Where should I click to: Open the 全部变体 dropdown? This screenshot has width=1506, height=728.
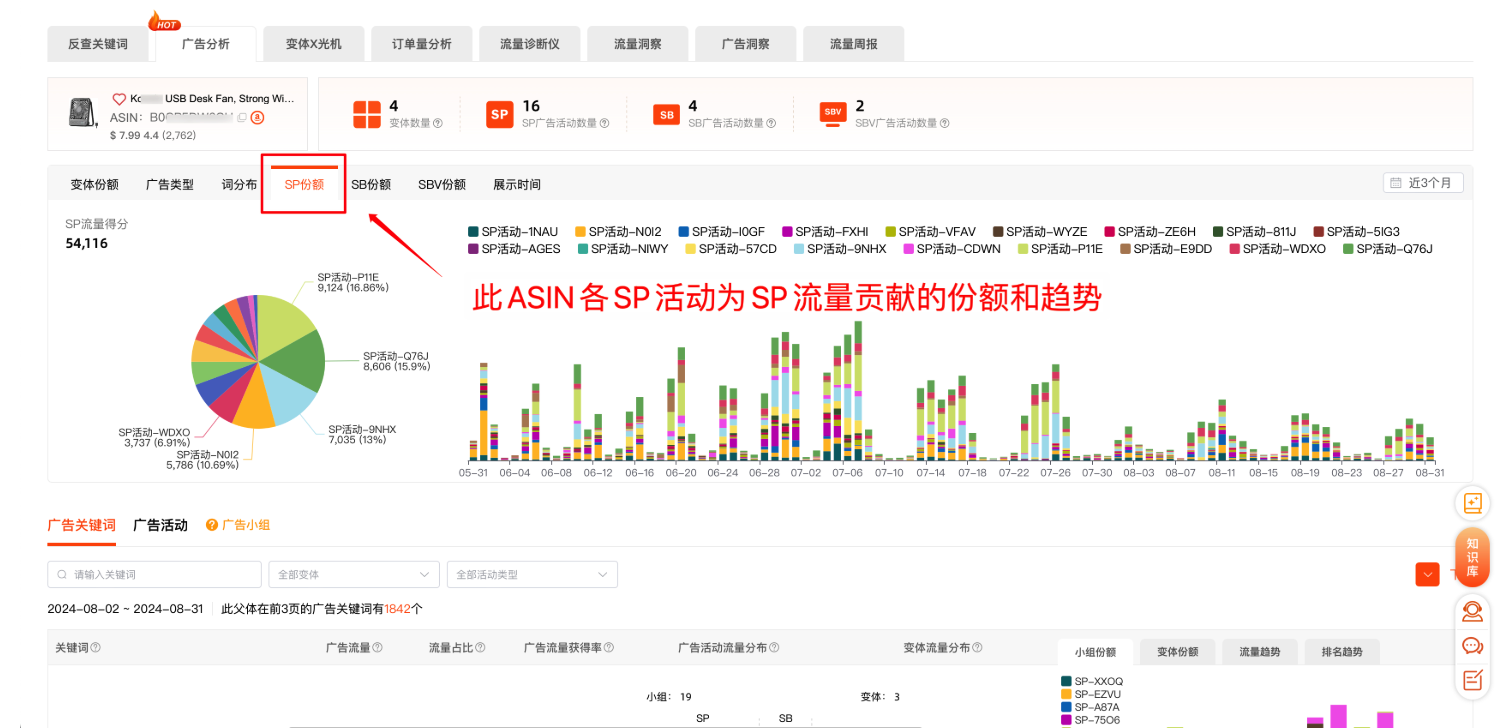coord(354,574)
